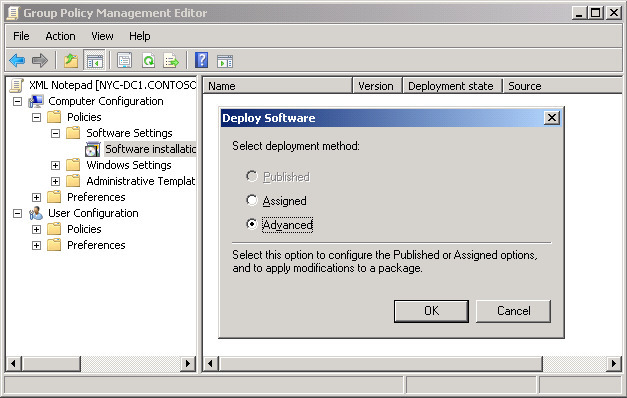This screenshot has width=627, height=398.
Task: Sort by the Deployment state column
Action: (x=453, y=86)
